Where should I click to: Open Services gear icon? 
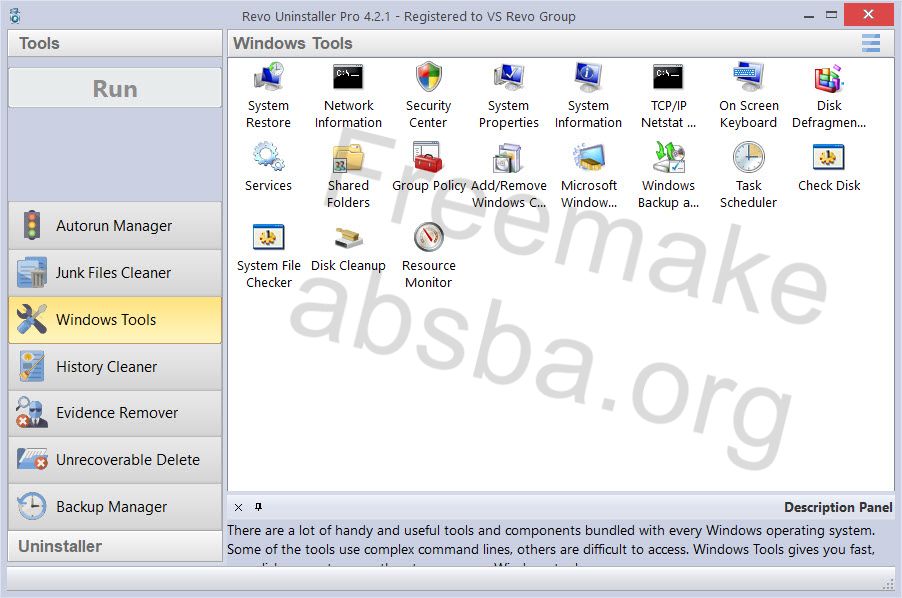pos(268,156)
